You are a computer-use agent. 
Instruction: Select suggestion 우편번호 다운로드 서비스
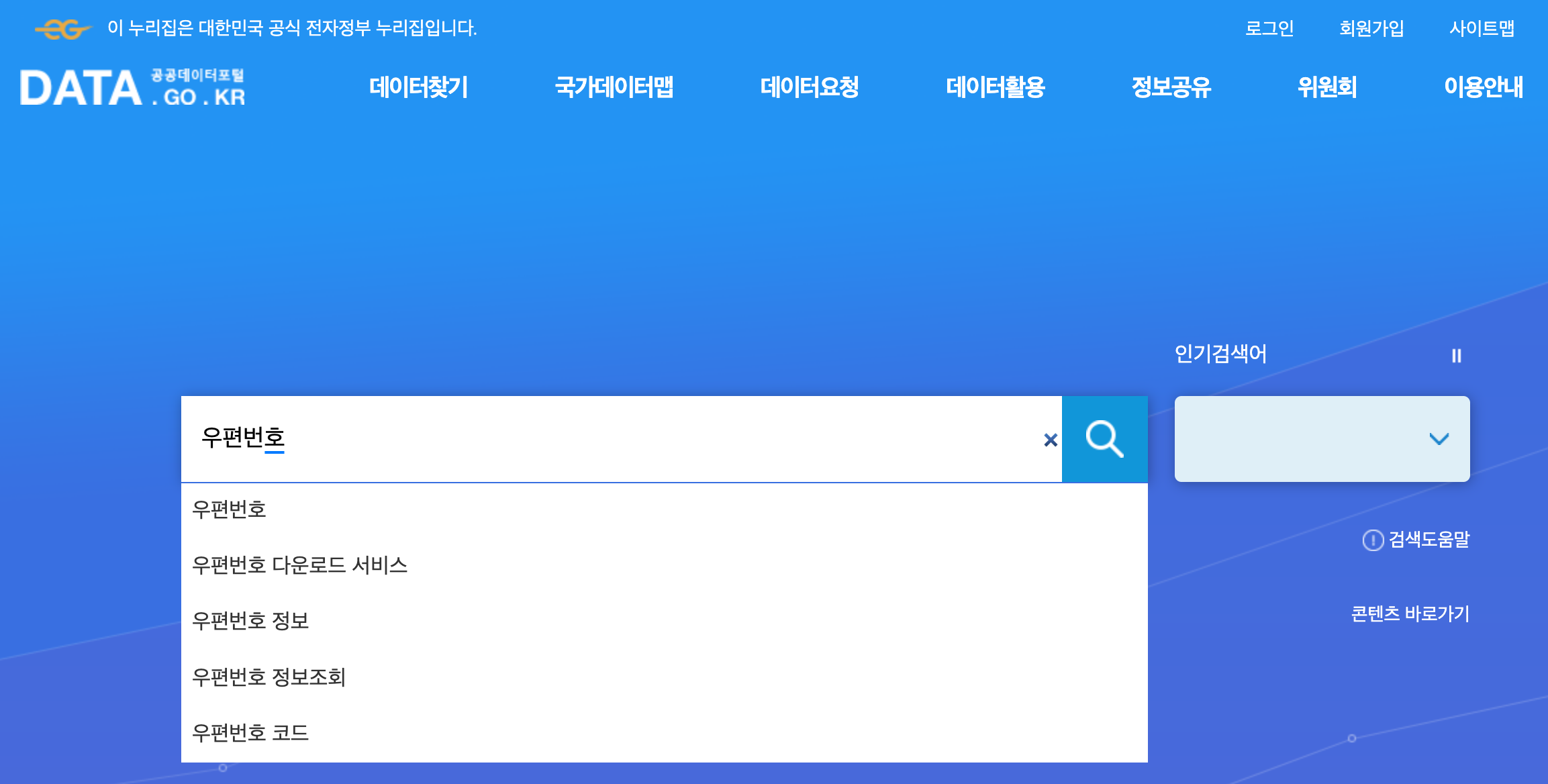[299, 565]
